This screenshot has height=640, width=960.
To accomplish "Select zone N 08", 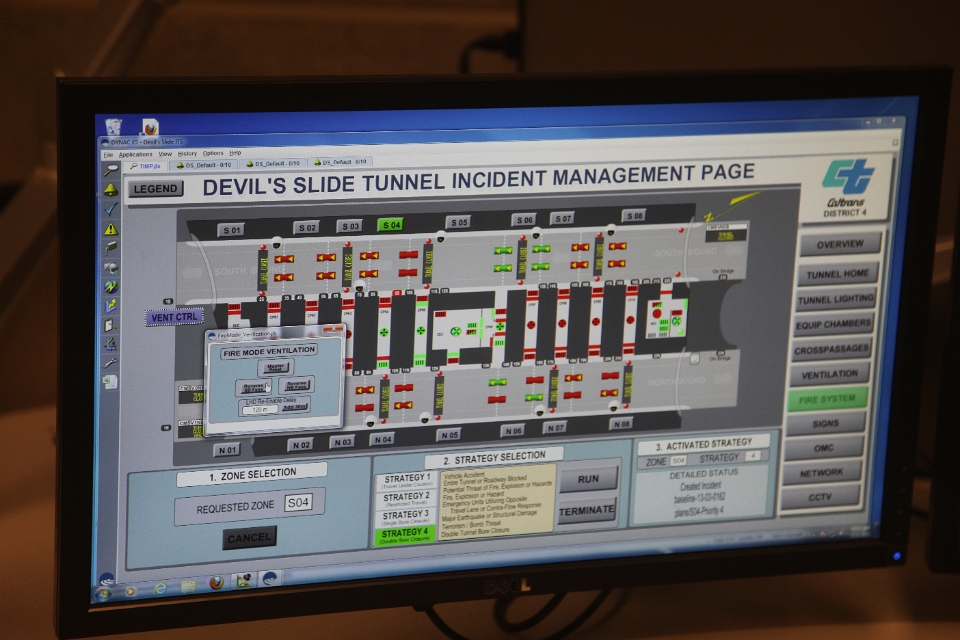I will pos(622,424).
